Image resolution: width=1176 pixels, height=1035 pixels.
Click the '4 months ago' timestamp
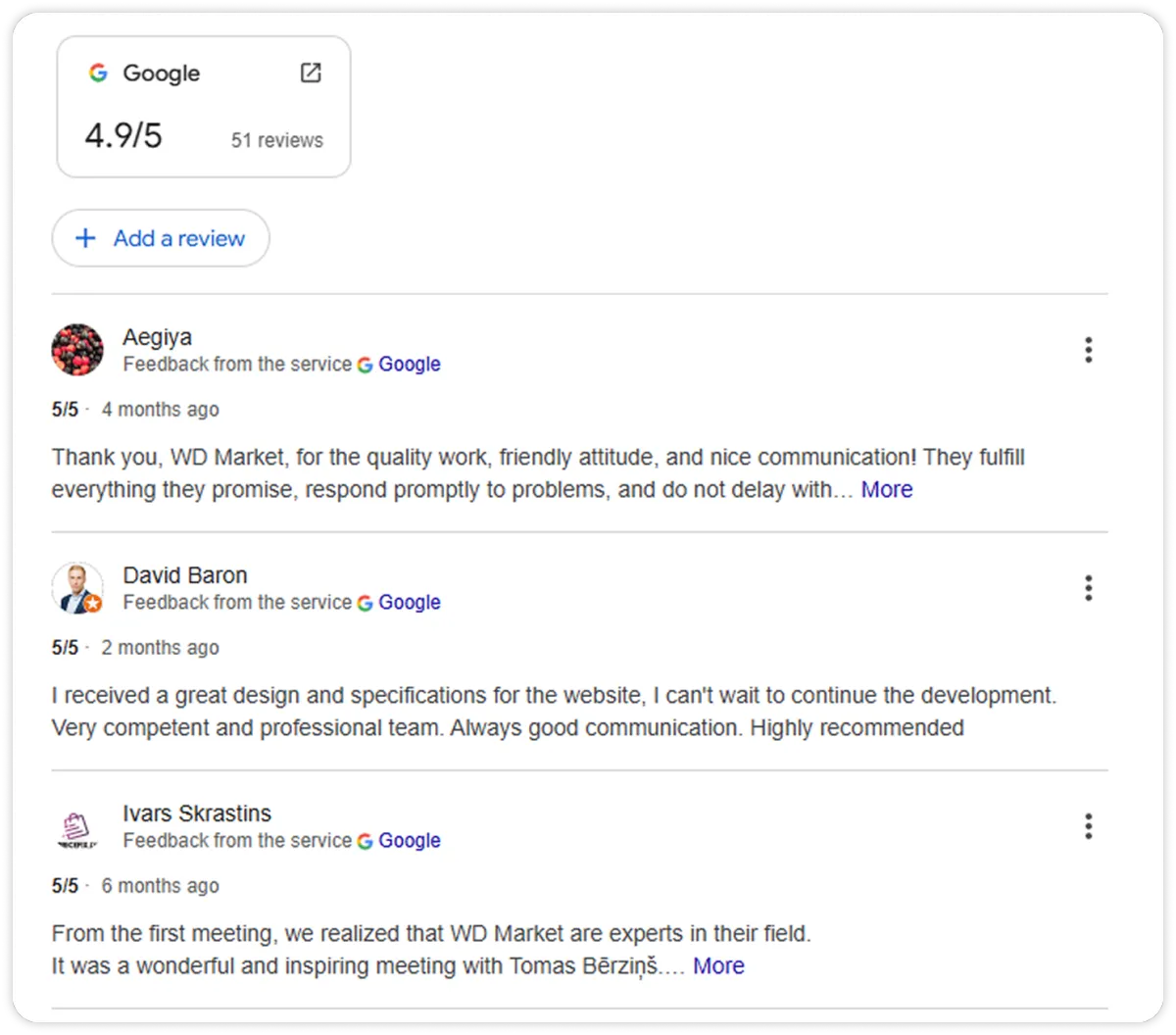[161, 410]
